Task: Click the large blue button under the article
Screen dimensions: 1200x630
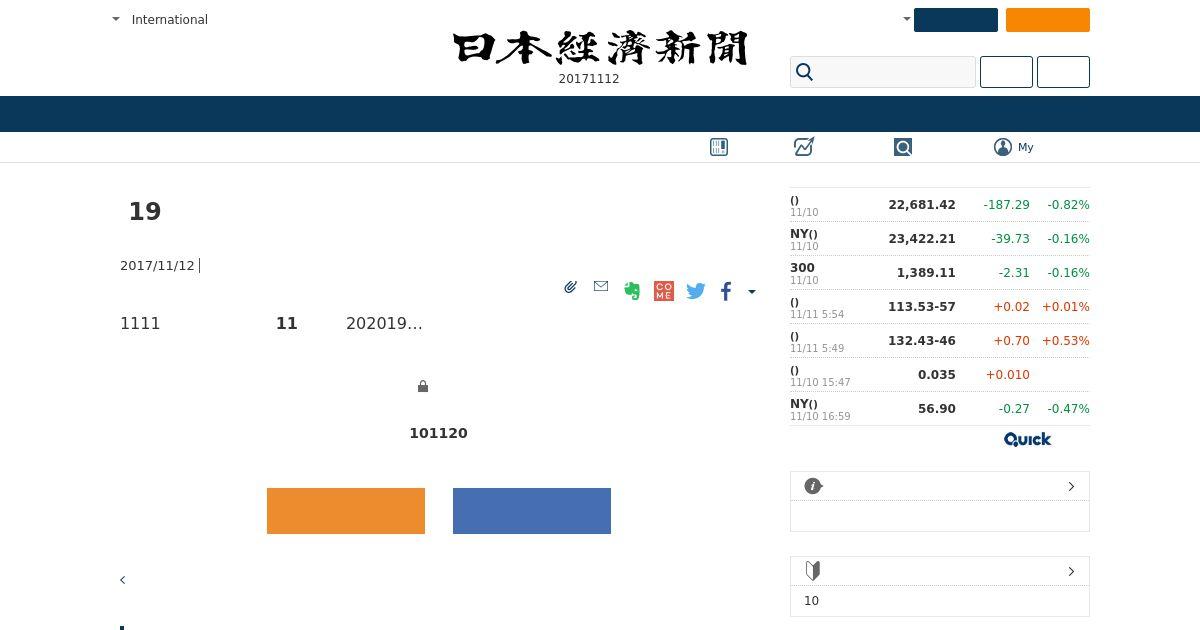Action: [532, 511]
